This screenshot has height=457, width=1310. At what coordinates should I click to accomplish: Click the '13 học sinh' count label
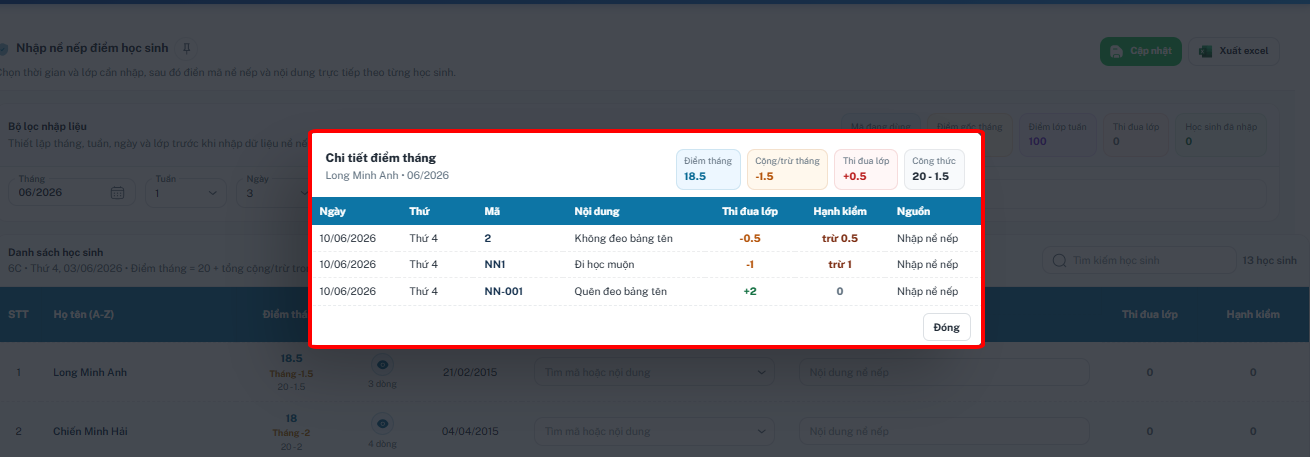(1269, 260)
